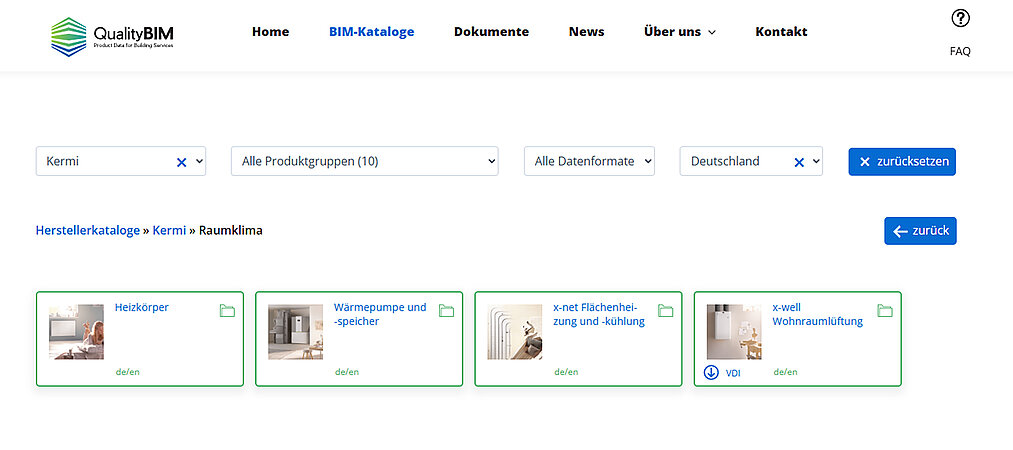Expand the Über uns menu
The width and height of the screenshot is (1013, 450).
pos(680,32)
